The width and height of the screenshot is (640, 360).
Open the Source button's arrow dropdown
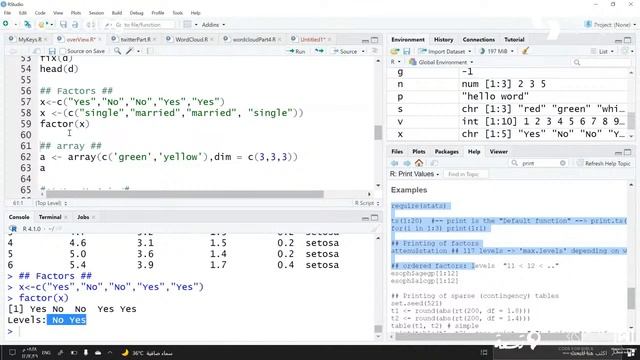[363, 51]
